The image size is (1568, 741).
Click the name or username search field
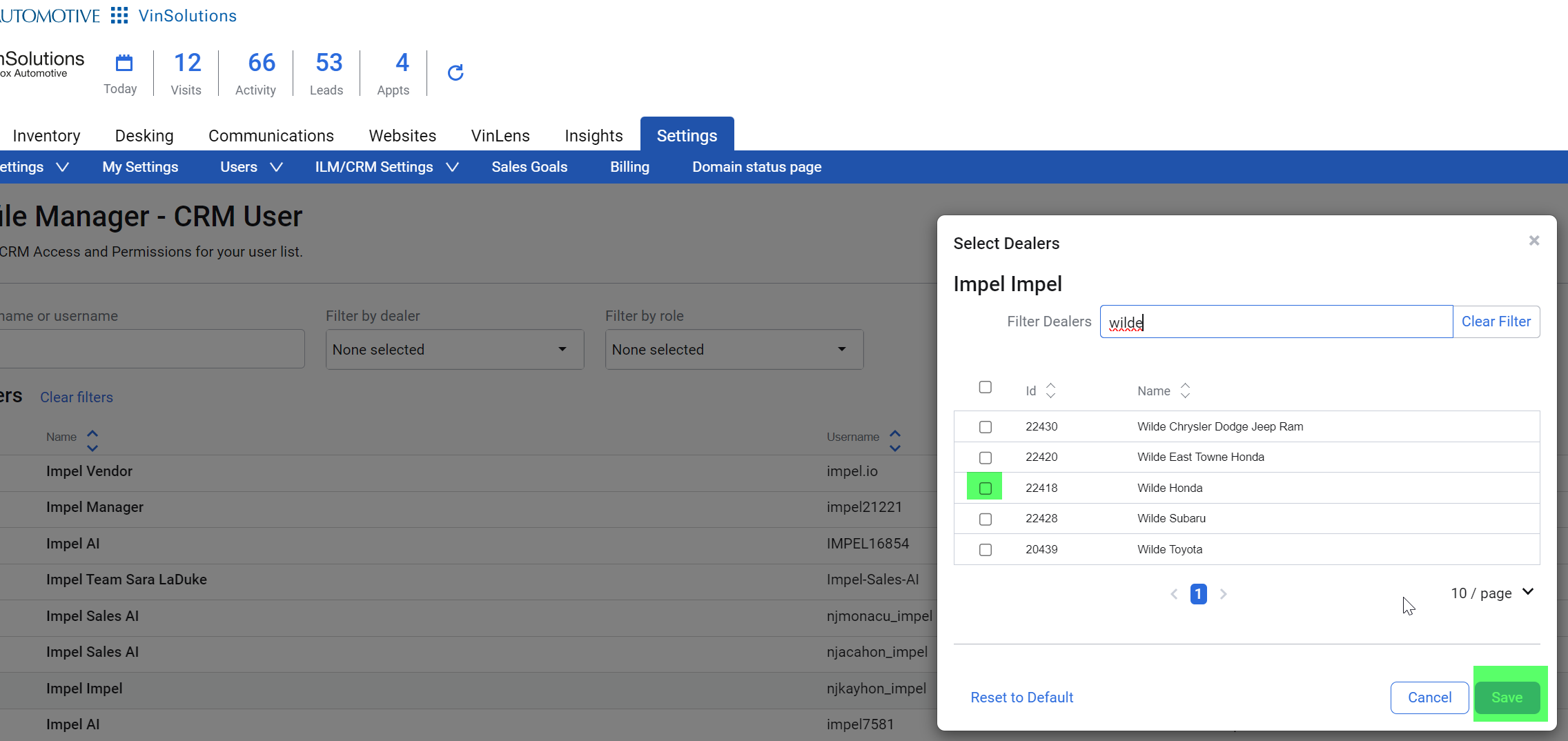coord(152,349)
